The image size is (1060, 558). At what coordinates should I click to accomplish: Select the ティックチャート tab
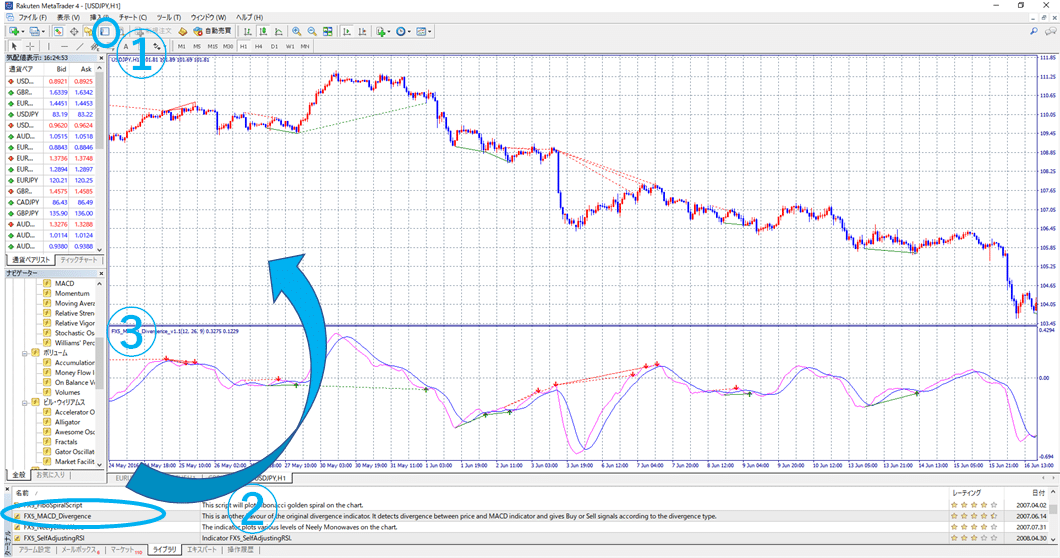point(78,260)
